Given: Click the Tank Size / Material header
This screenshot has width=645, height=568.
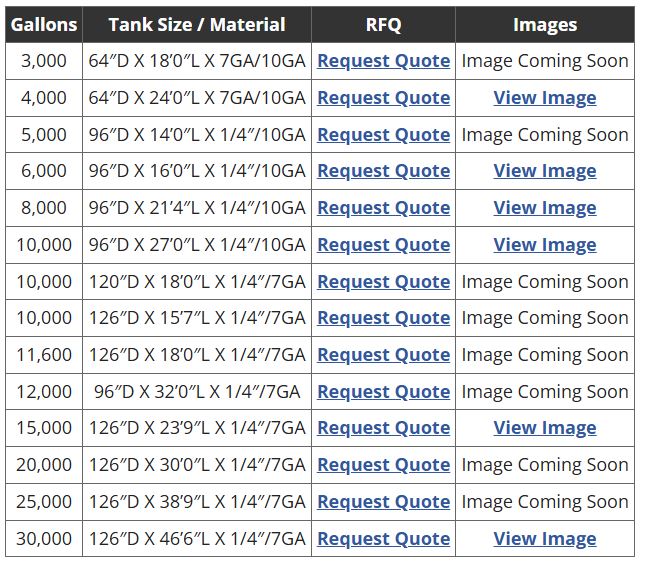Looking at the screenshot, I should (x=197, y=25).
